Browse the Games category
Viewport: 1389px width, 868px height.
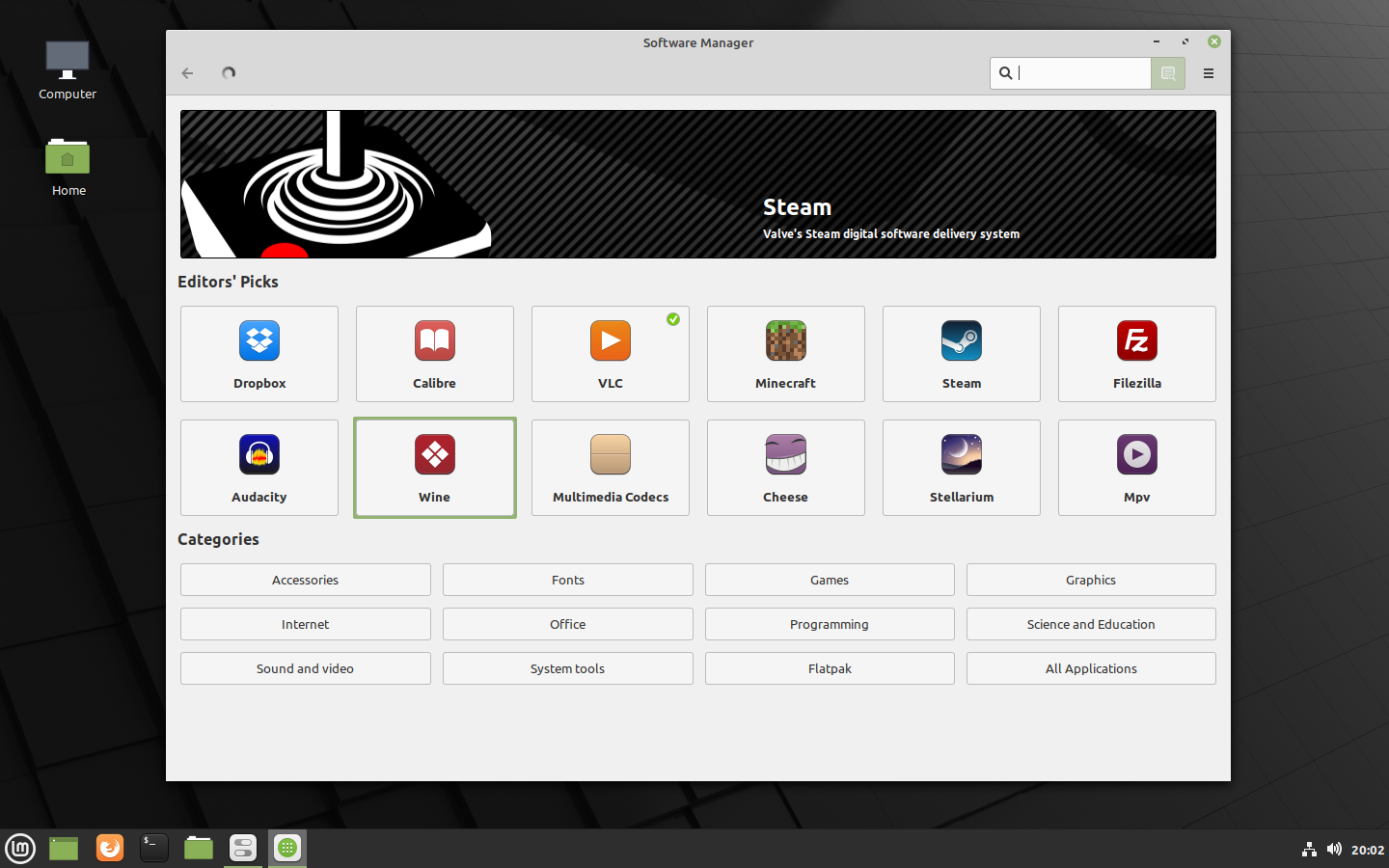tap(830, 580)
